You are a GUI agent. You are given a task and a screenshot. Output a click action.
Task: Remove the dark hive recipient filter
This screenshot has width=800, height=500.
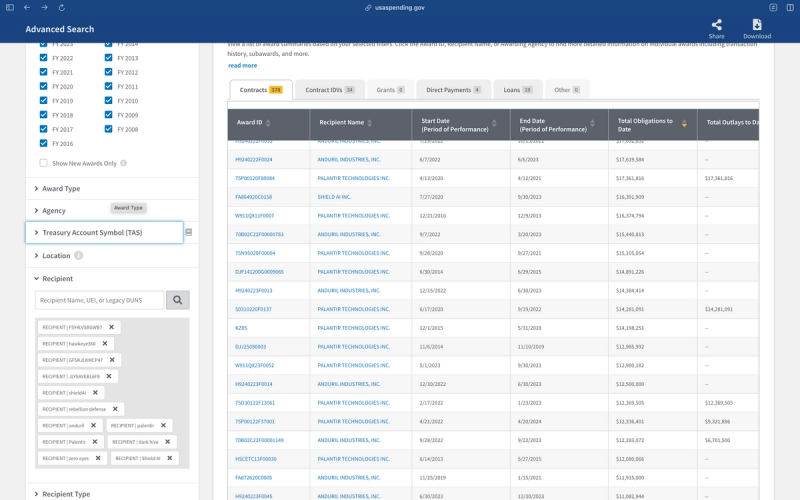tap(167, 441)
